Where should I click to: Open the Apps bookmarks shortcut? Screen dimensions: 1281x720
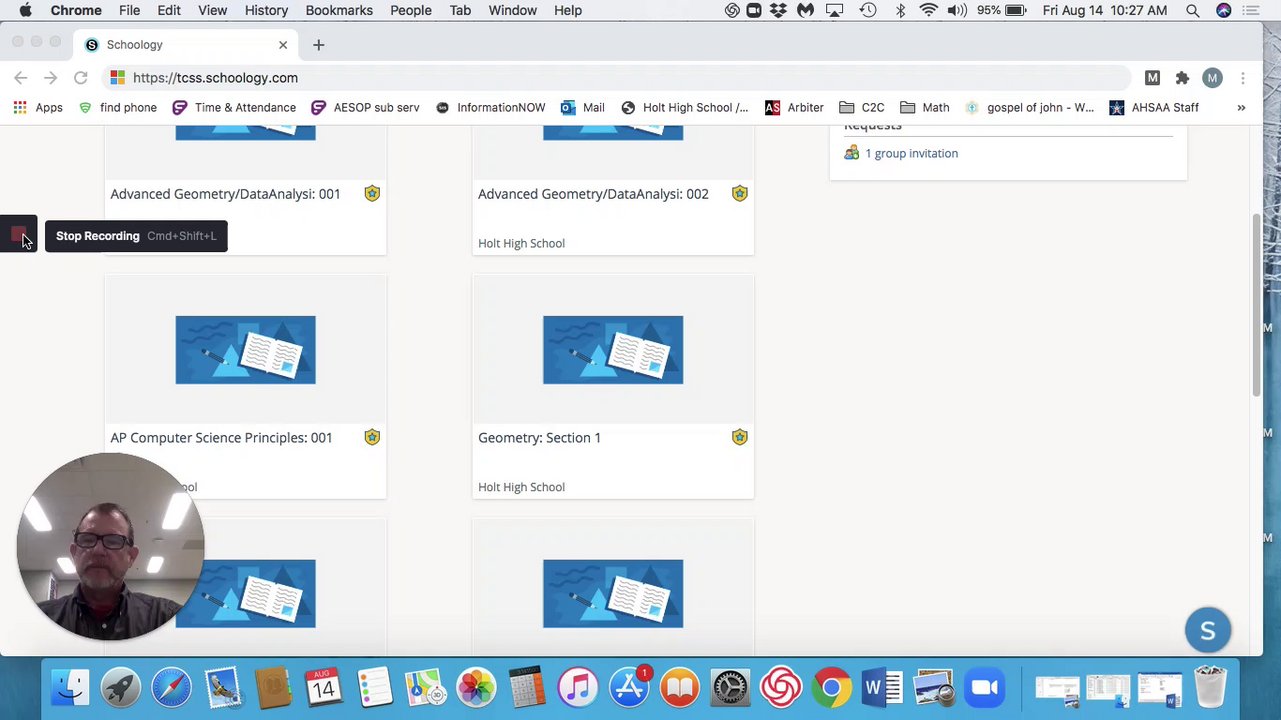tap(38, 107)
